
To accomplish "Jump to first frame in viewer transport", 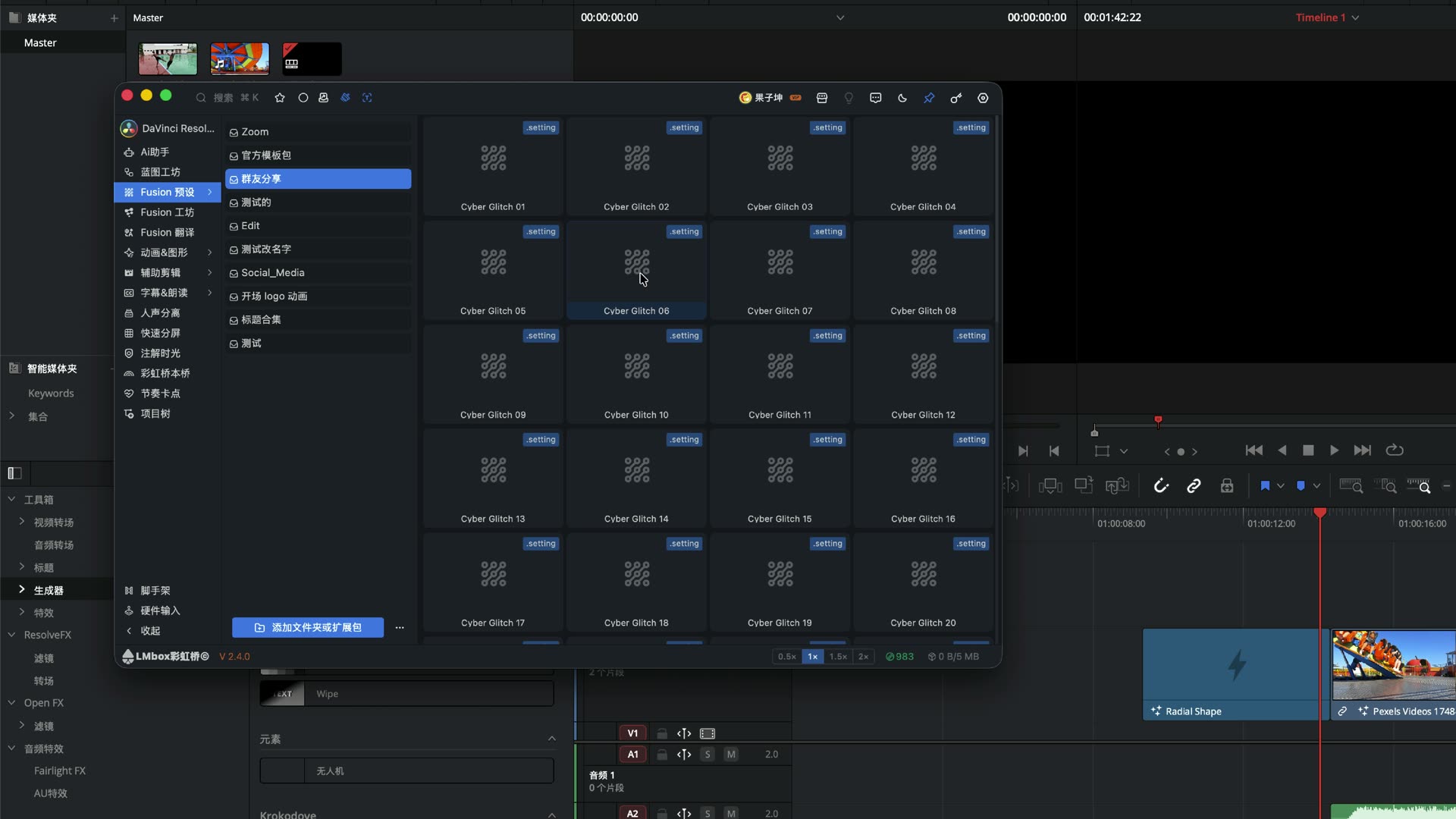I will tap(1254, 450).
